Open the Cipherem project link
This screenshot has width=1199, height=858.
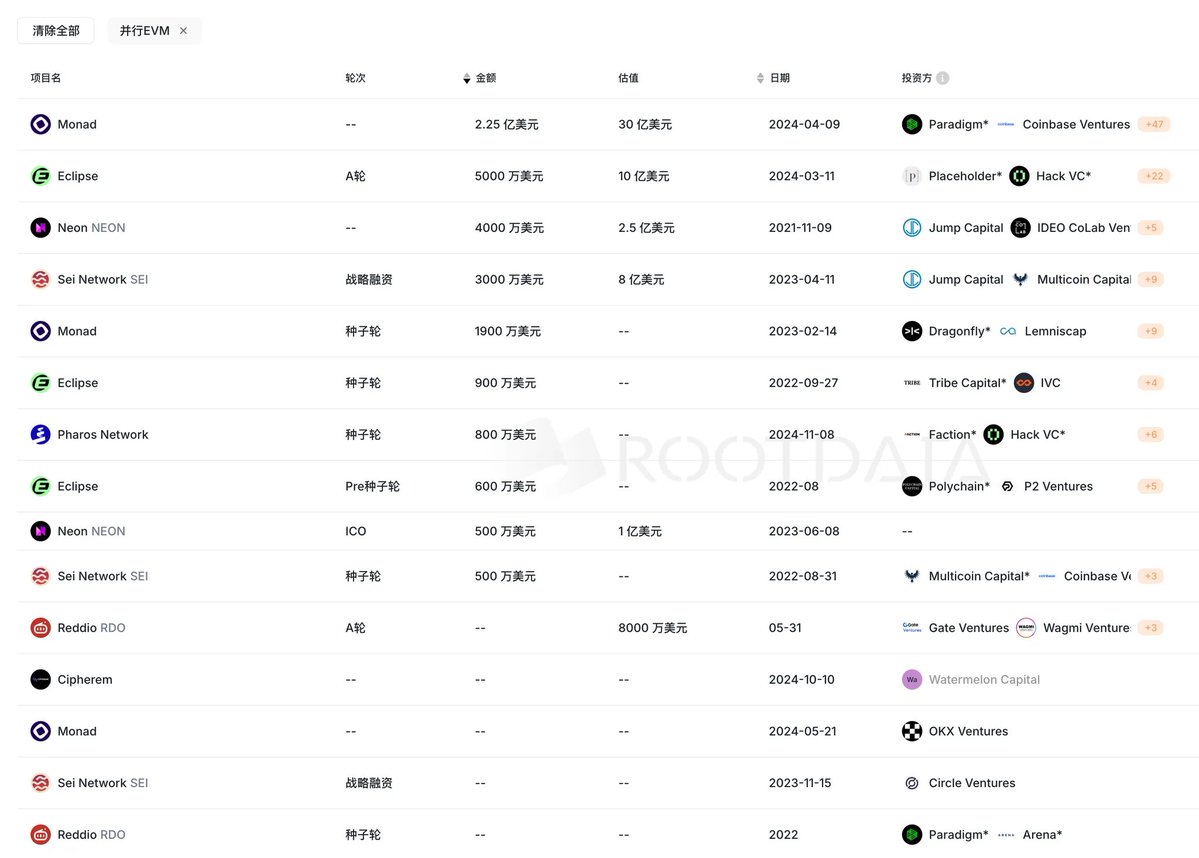point(85,679)
